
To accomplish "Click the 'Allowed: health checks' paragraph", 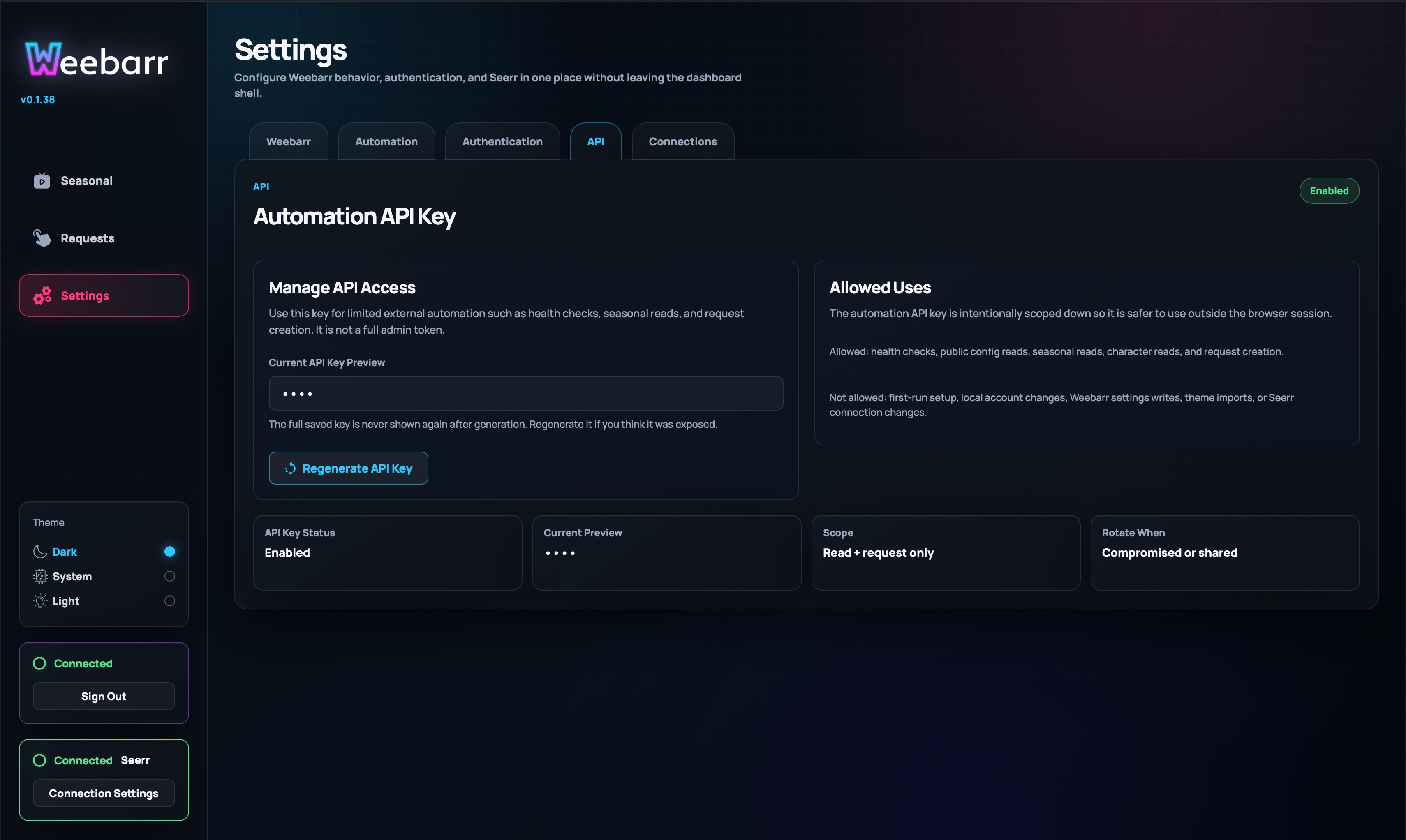I will tap(1056, 351).
